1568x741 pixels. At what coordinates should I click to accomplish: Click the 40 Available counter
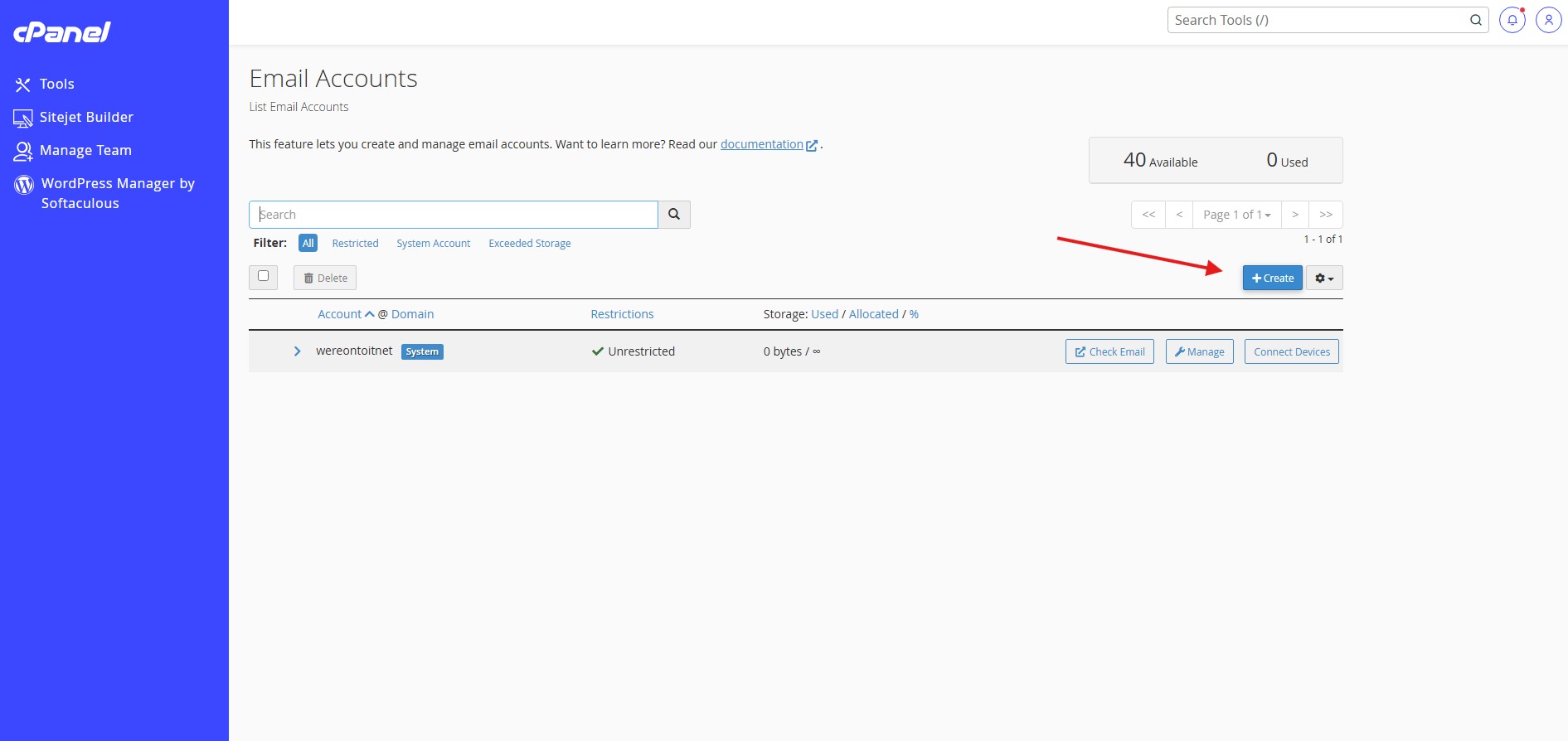pos(1160,160)
